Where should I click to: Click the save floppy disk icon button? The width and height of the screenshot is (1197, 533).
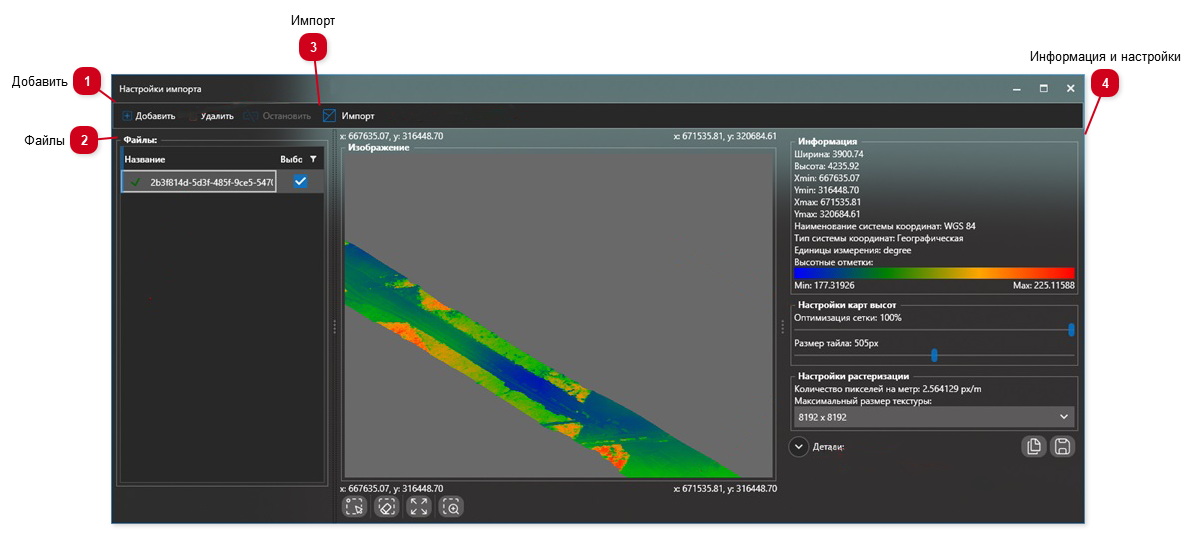[1062, 447]
